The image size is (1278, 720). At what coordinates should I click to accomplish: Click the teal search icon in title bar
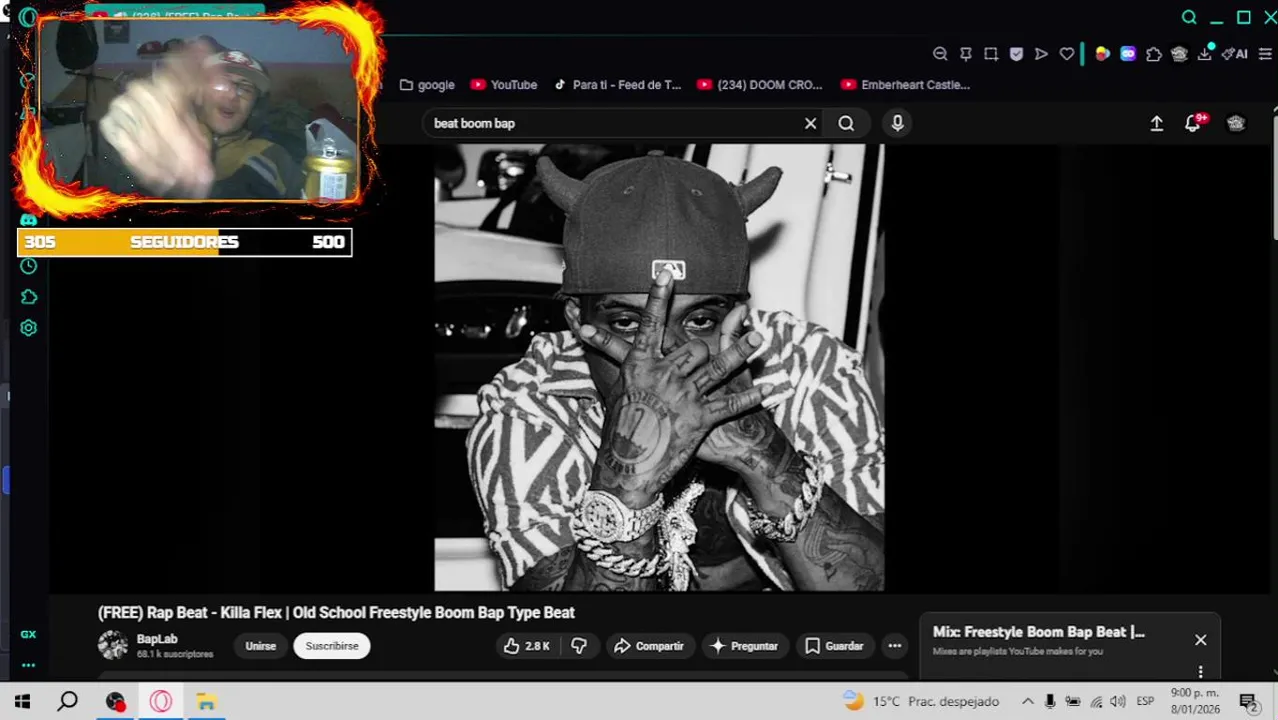[1189, 17]
